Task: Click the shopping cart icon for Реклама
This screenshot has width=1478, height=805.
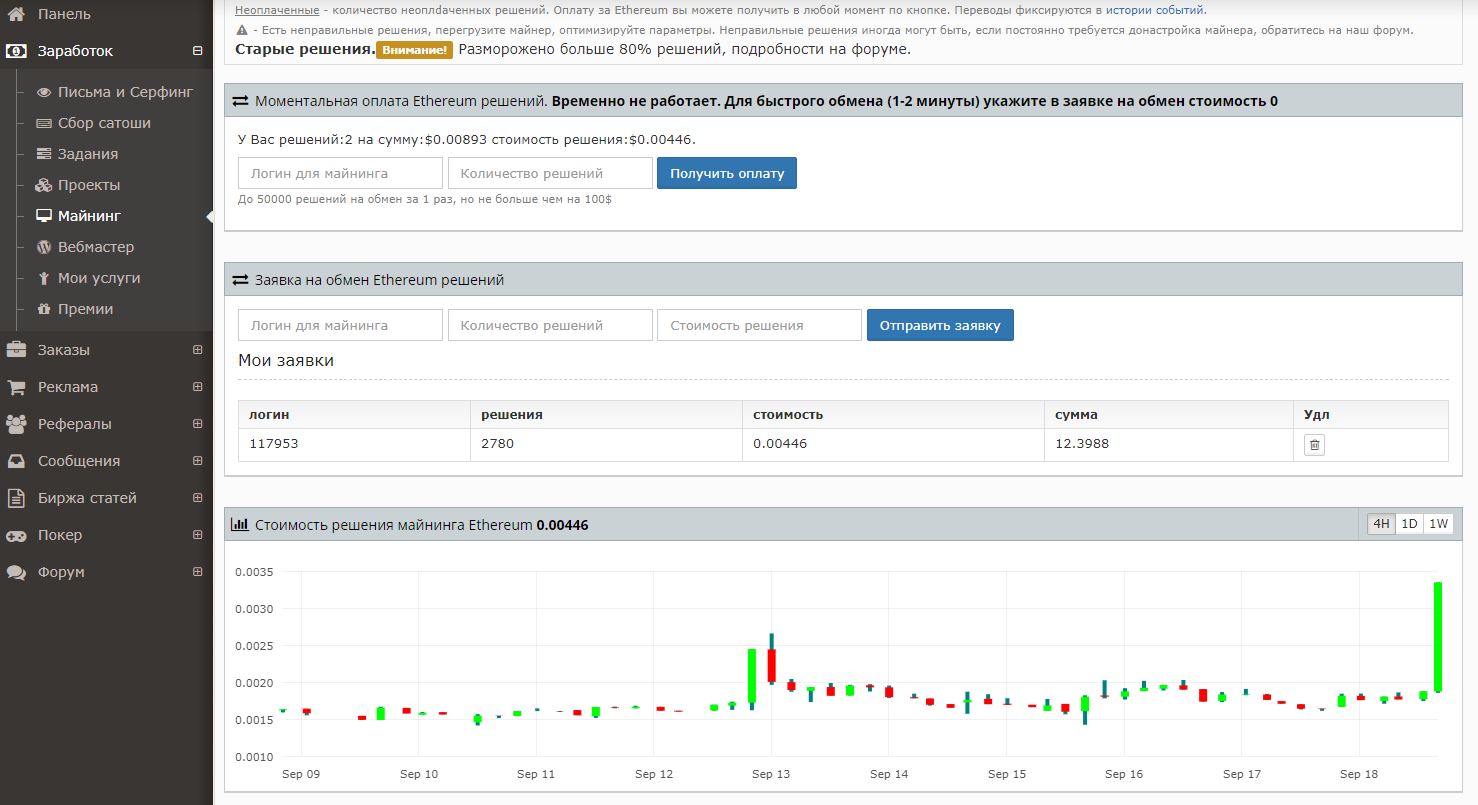Action: coord(16,387)
